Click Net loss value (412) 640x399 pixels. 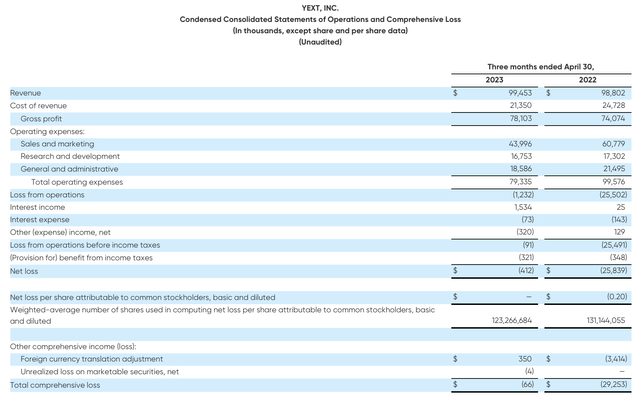click(x=526, y=270)
